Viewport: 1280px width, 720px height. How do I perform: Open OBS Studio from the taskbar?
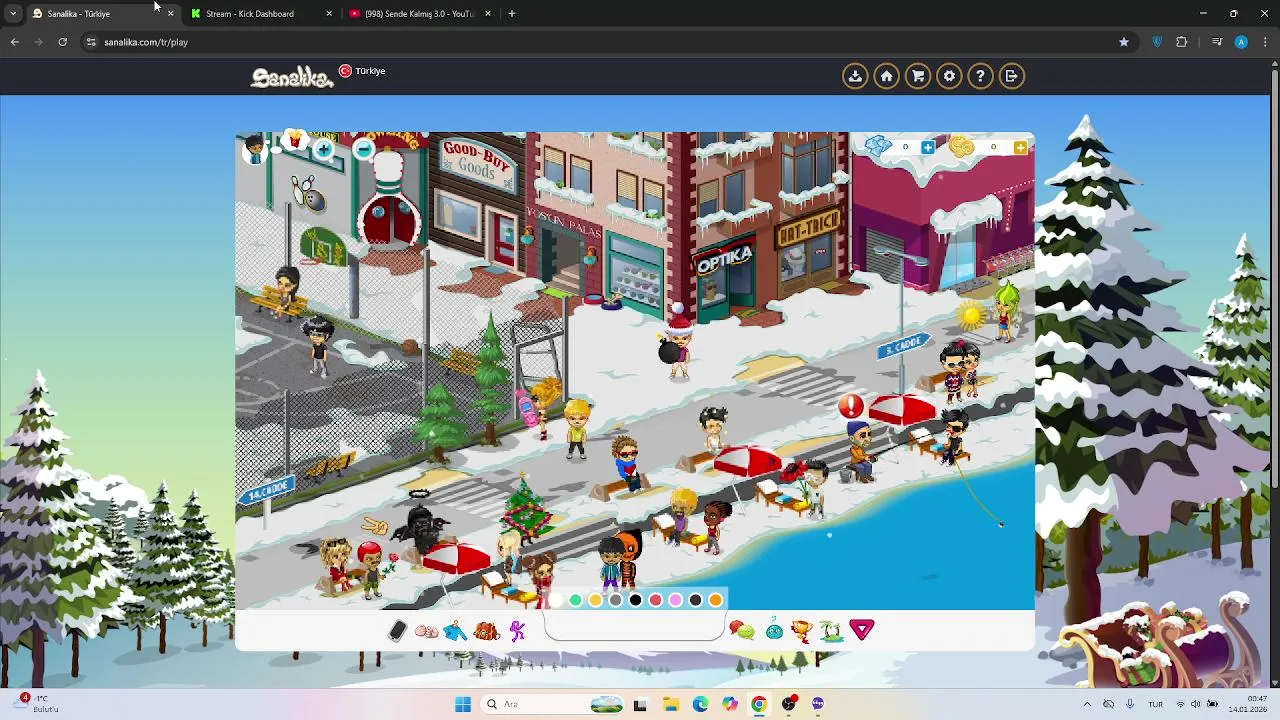pyautogui.click(x=789, y=704)
